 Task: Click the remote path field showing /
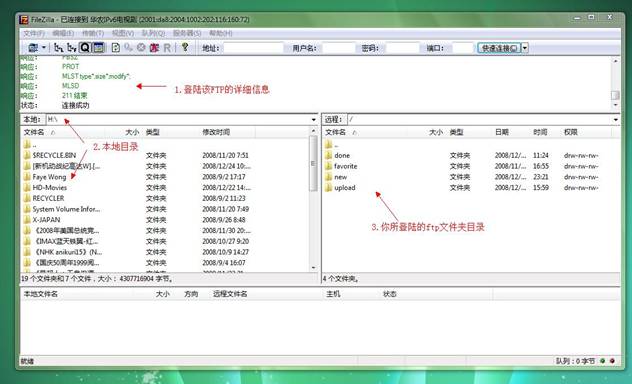(480, 119)
